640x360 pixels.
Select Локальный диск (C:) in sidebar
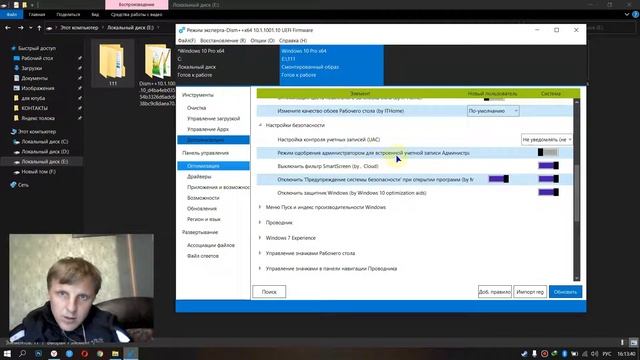(x=44, y=142)
